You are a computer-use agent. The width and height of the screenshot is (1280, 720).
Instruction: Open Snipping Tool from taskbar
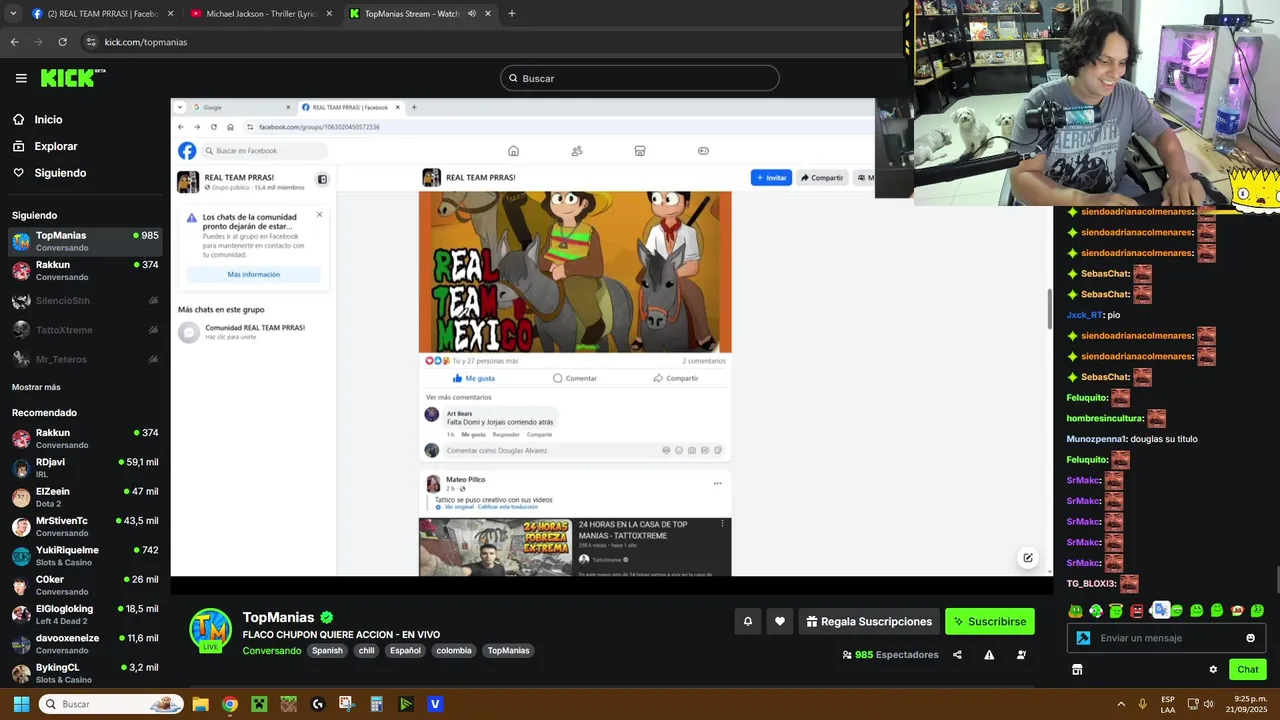(347, 704)
